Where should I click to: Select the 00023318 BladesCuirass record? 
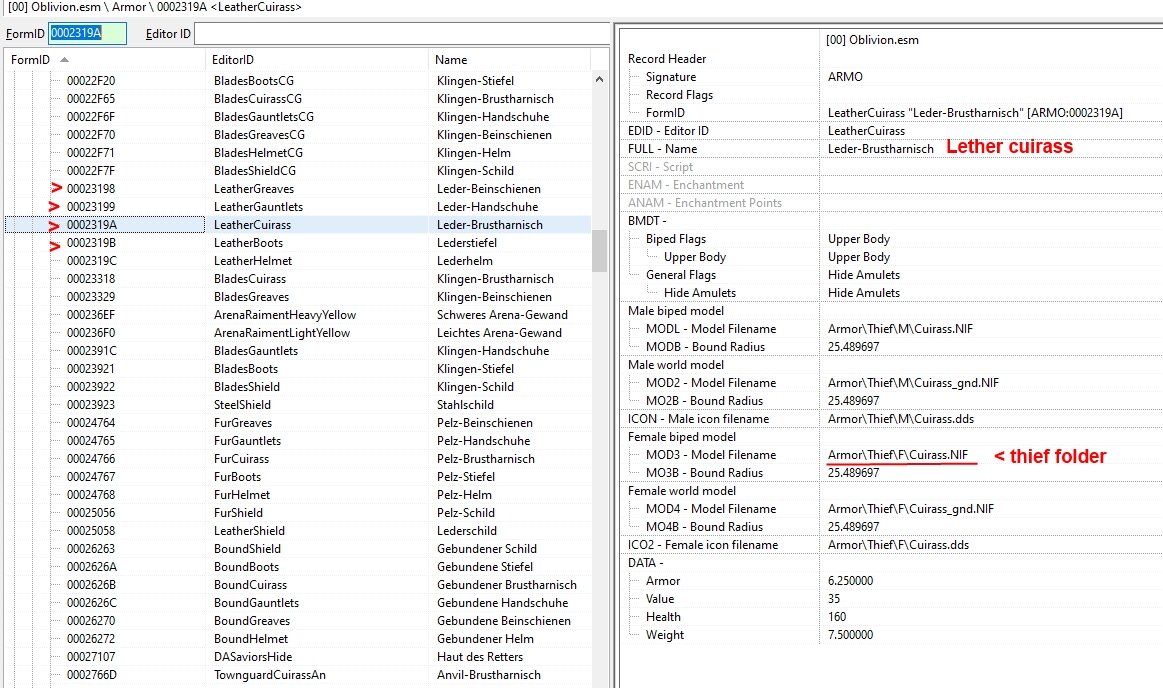(x=298, y=279)
